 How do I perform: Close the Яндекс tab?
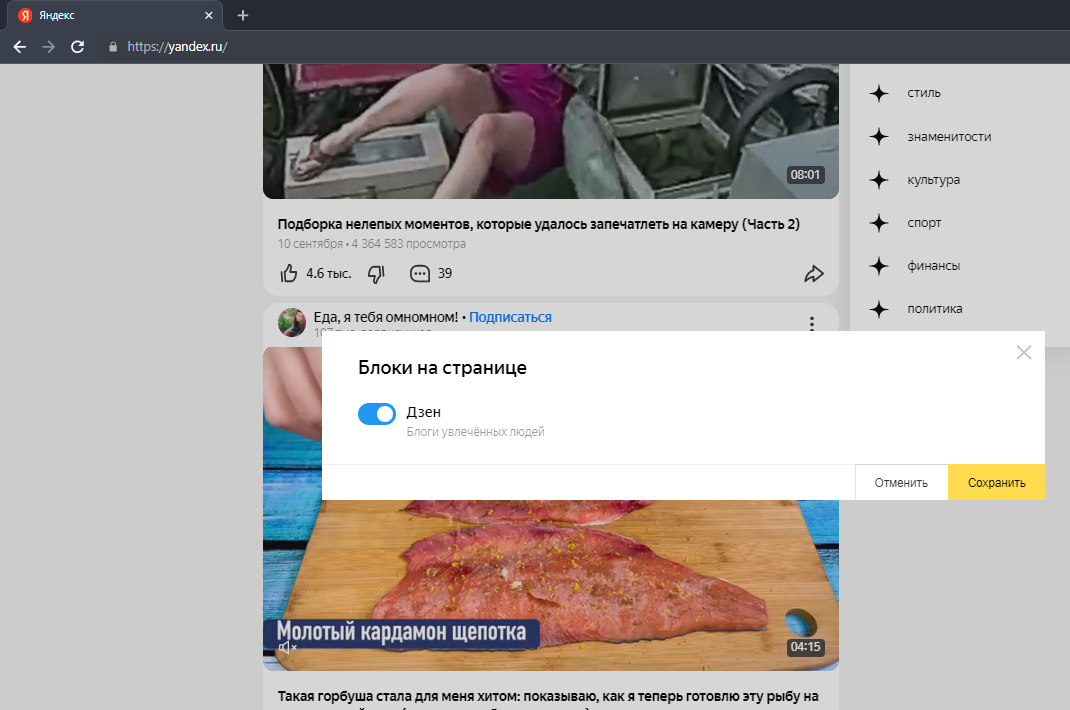(x=209, y=15)
